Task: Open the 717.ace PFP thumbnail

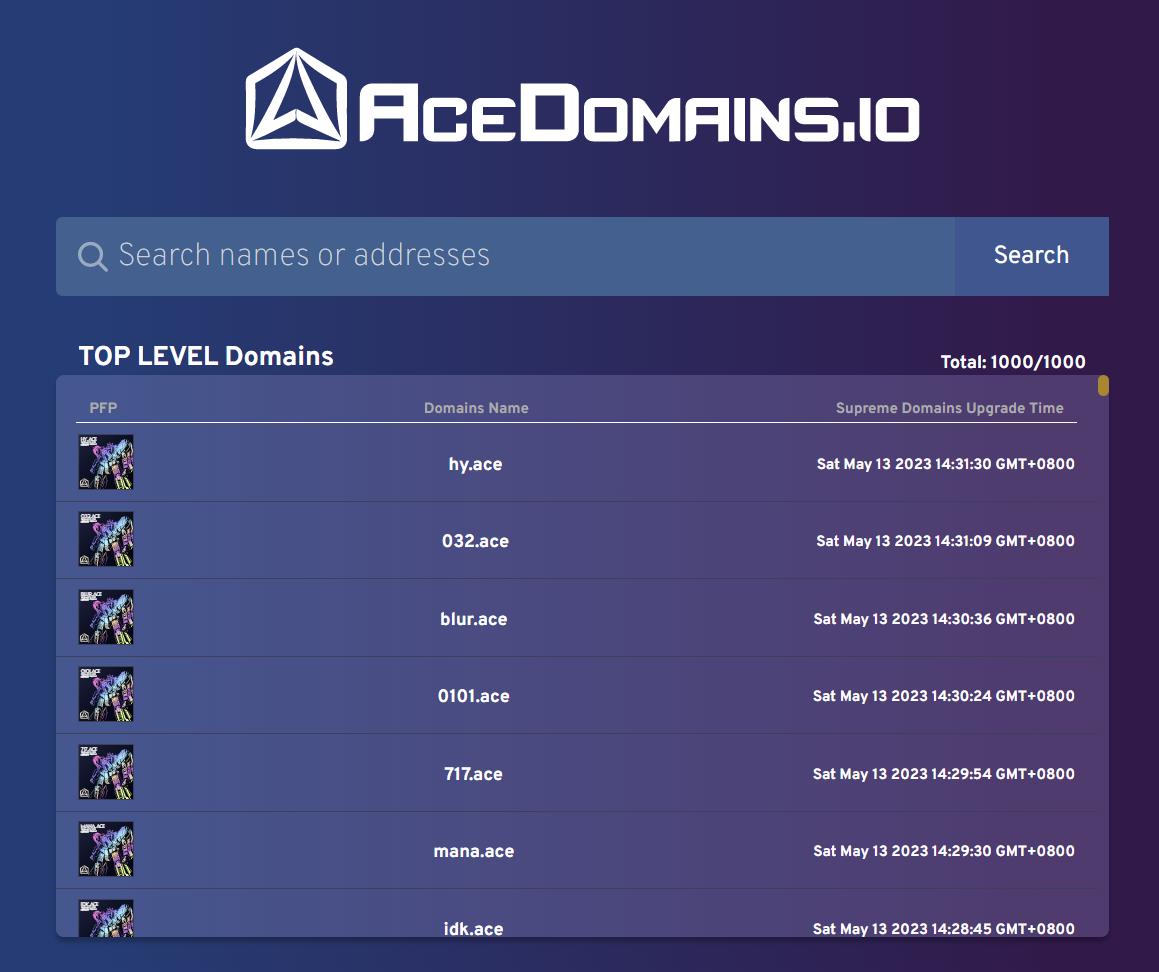Action: [106, 772]
